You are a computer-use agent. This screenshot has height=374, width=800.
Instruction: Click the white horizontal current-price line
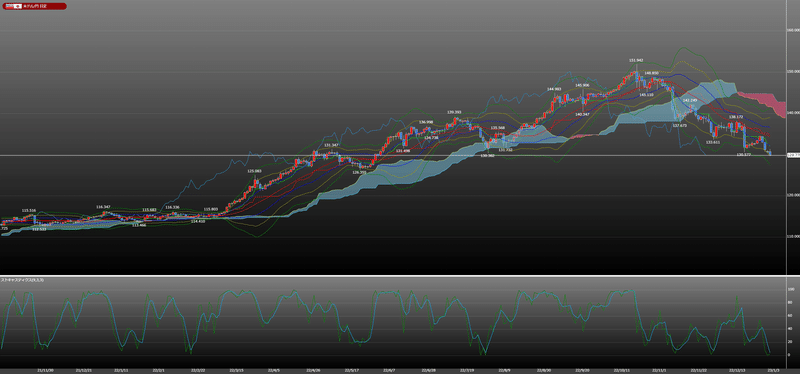point(393,155)
